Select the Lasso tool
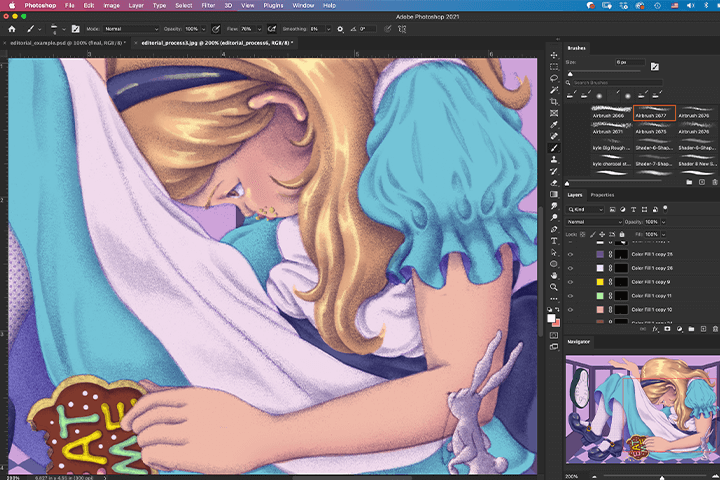This screenshot has width=720, height=480. point(554,78)
